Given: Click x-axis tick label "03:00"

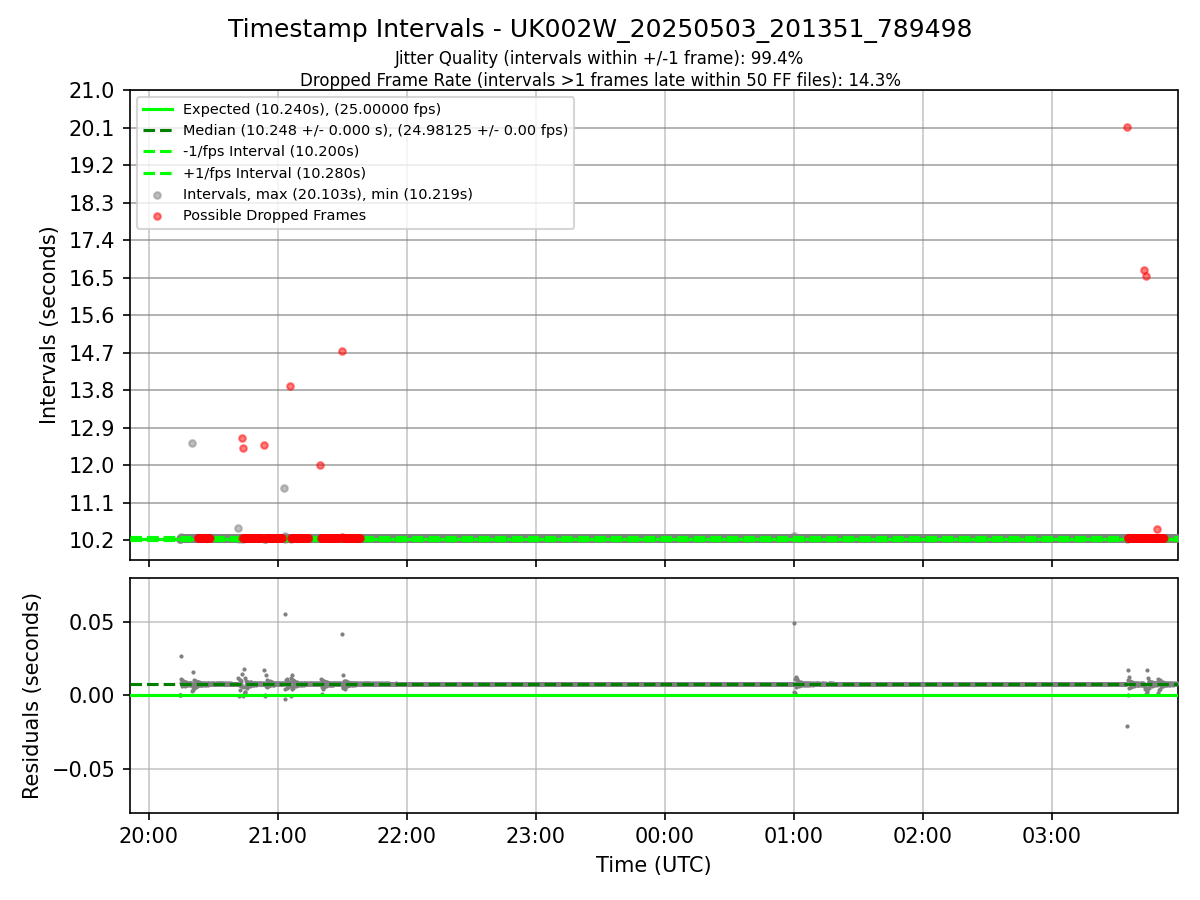Looking at the screenshot, I should 1052,834.
